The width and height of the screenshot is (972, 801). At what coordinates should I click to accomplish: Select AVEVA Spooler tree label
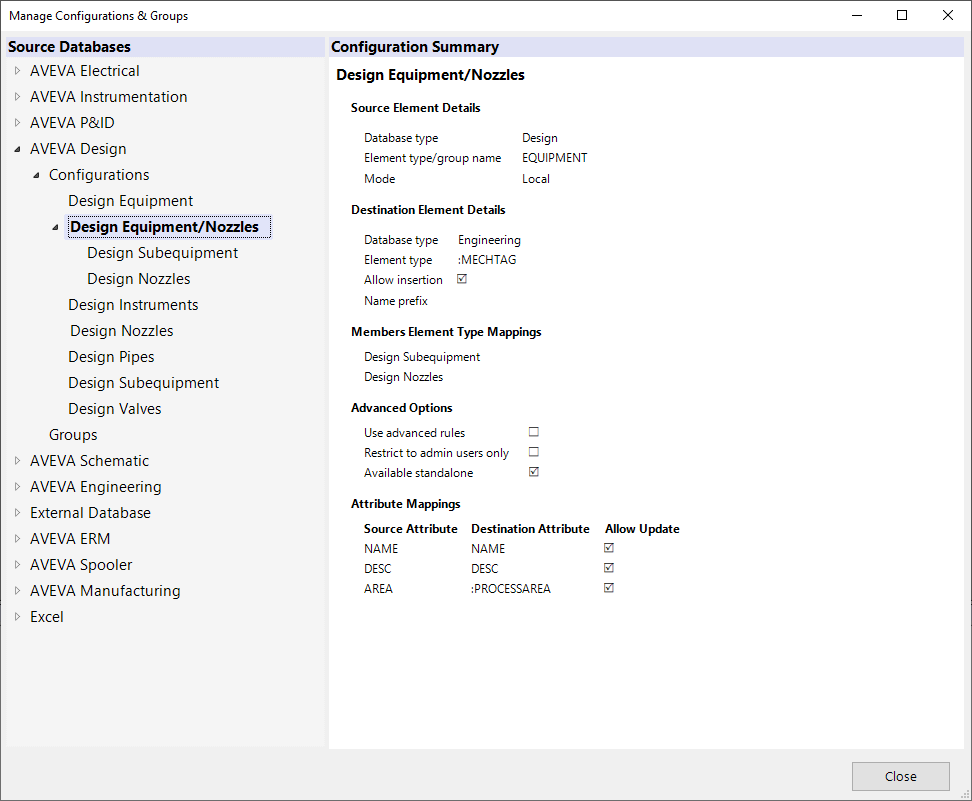[x=81, y=565]
